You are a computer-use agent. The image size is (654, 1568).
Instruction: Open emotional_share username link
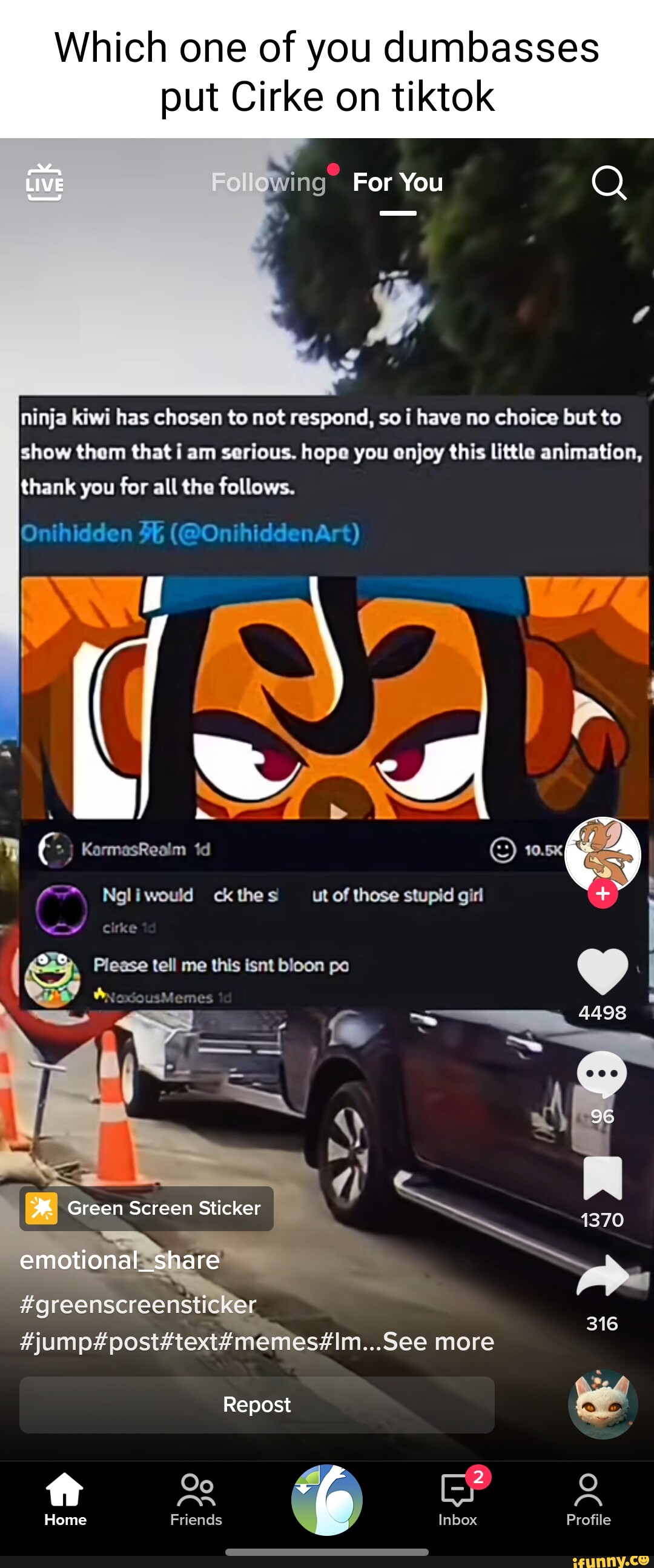120,1260
